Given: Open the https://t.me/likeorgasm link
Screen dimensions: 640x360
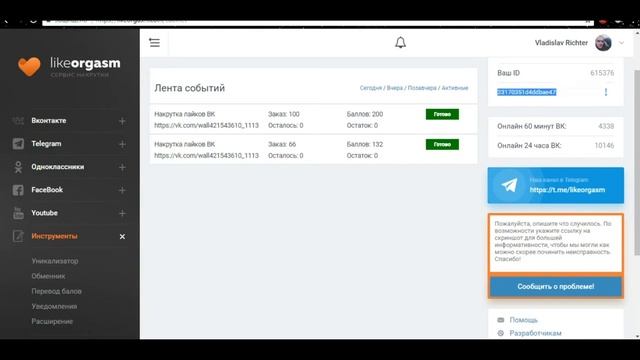Looking at the screenshot, I should click(x=567, y=190).
